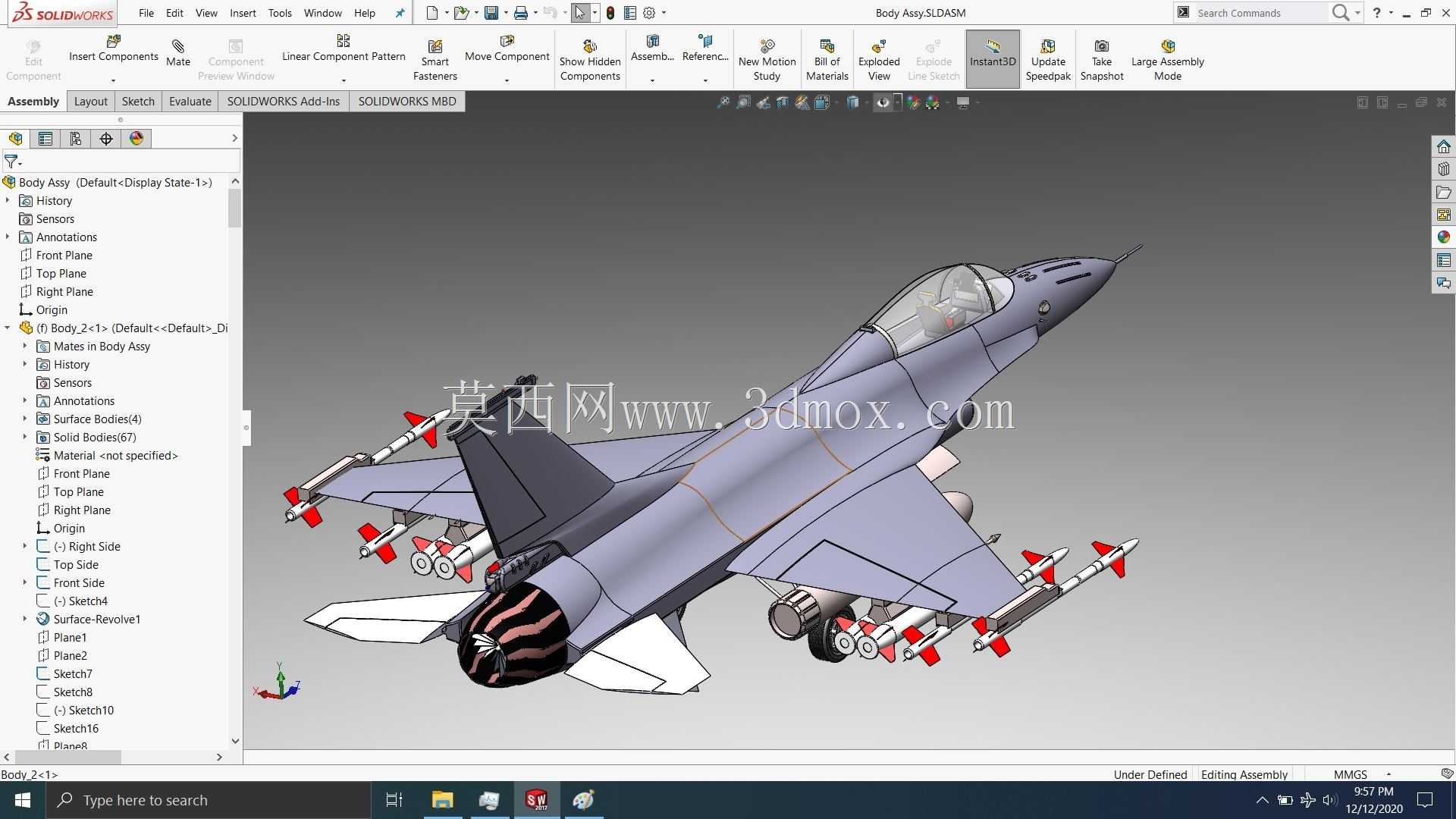
Task: Select Front Plane in tree
Action: coord(64,255)
